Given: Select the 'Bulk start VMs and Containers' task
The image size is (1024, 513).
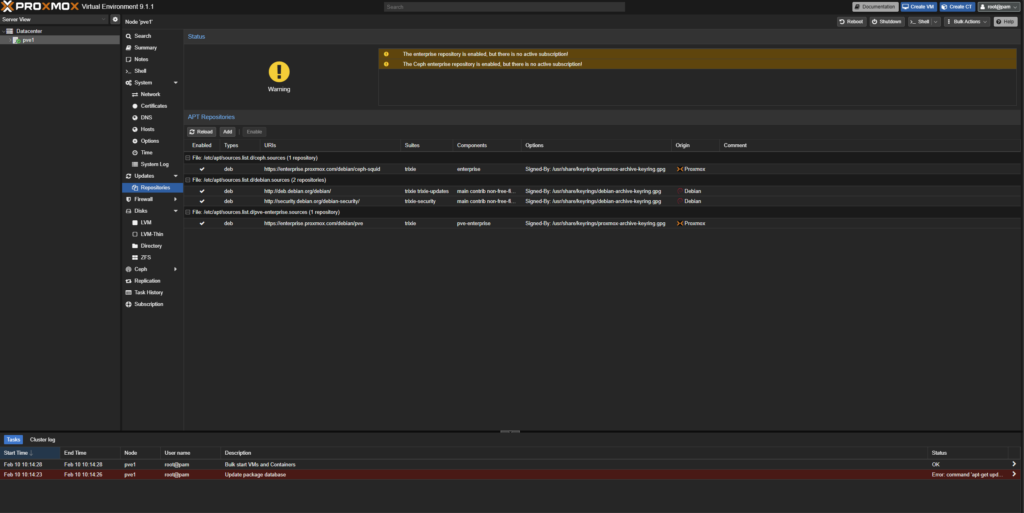Looking at the screenshot, I should click(x=511, y=465).
